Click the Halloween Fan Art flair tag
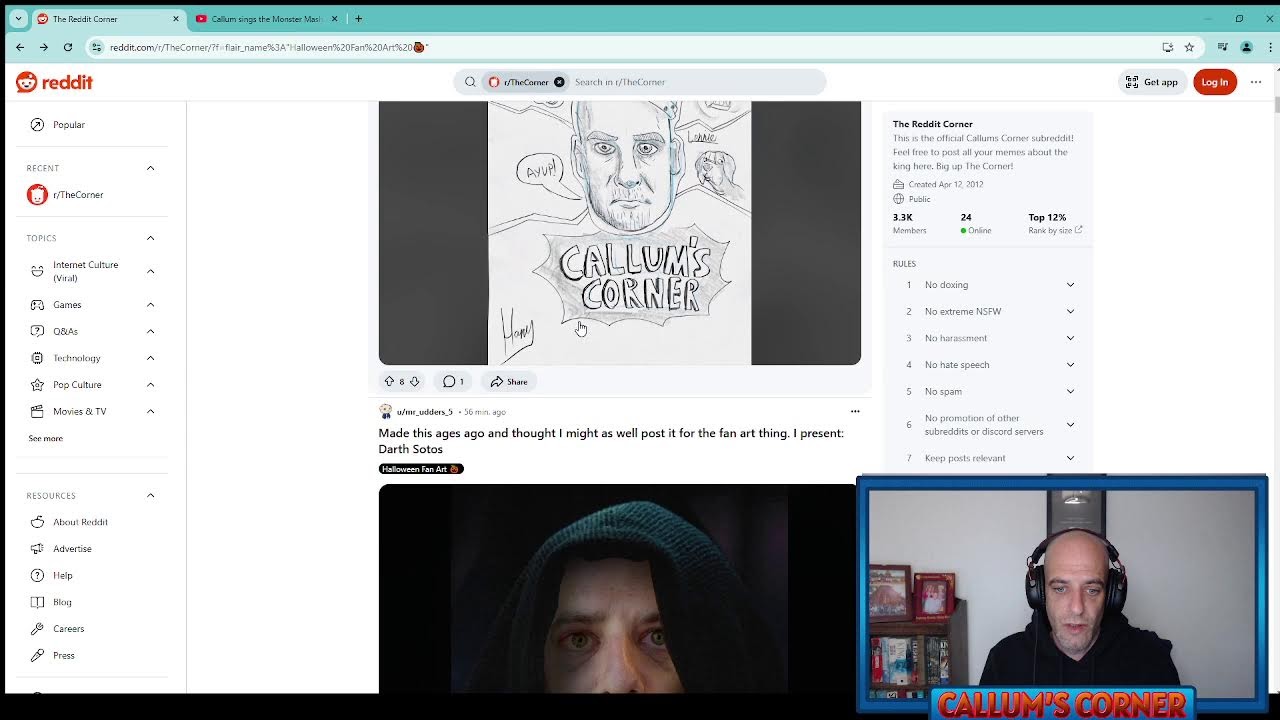Image resolution: width=1280 pixels, height=720 pixels. [x=421, y=469]
